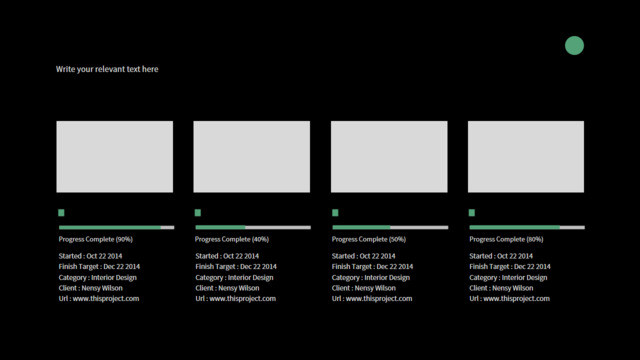Image resolution: width=640 pixels, height=360 pixels.
Task: Click 'Category : Interior Design' in the third column
Action: coord(371,278)
